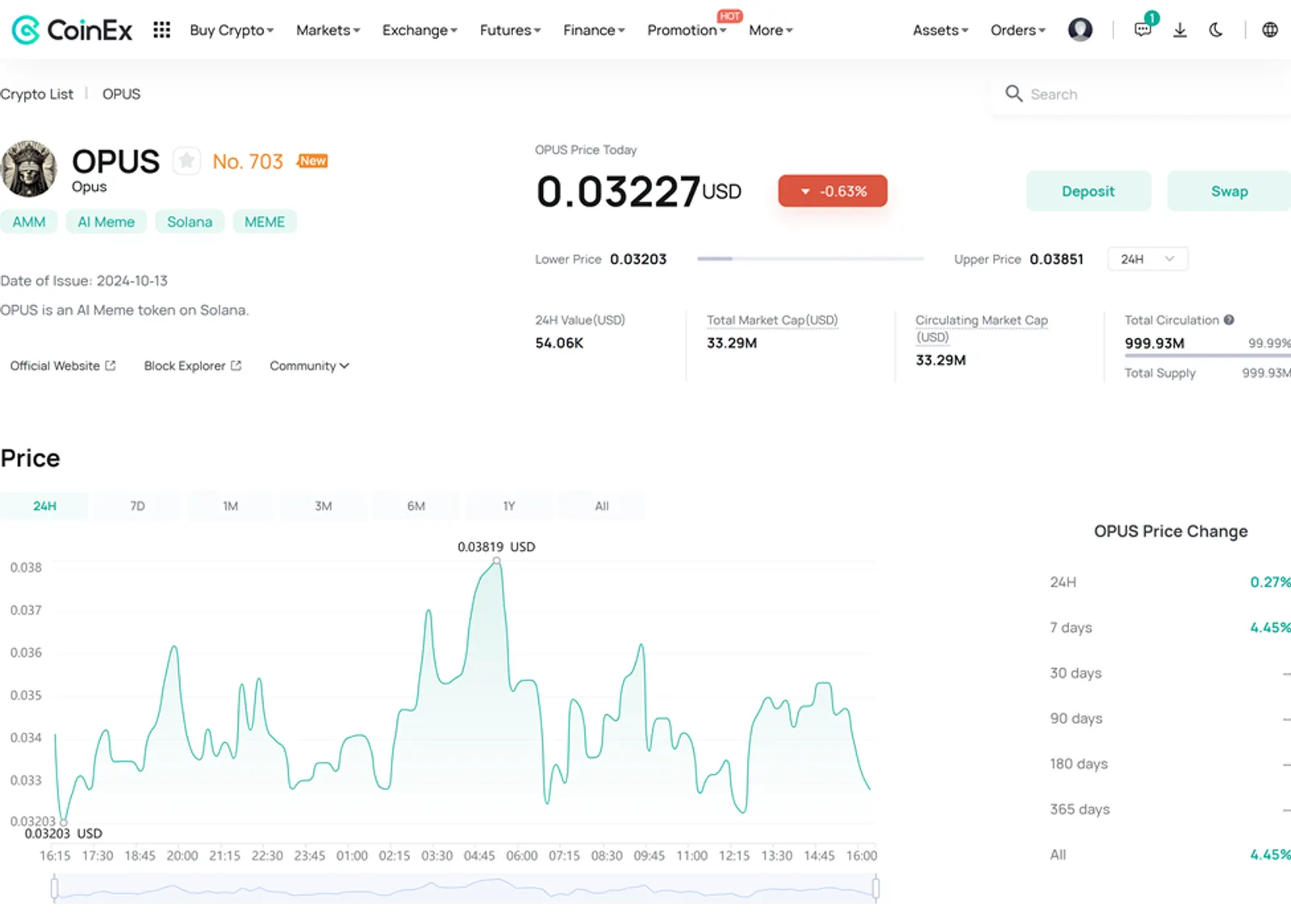Select the 24H chart tab
This screenshot has height=924, width=1291.
coord(45,506)
